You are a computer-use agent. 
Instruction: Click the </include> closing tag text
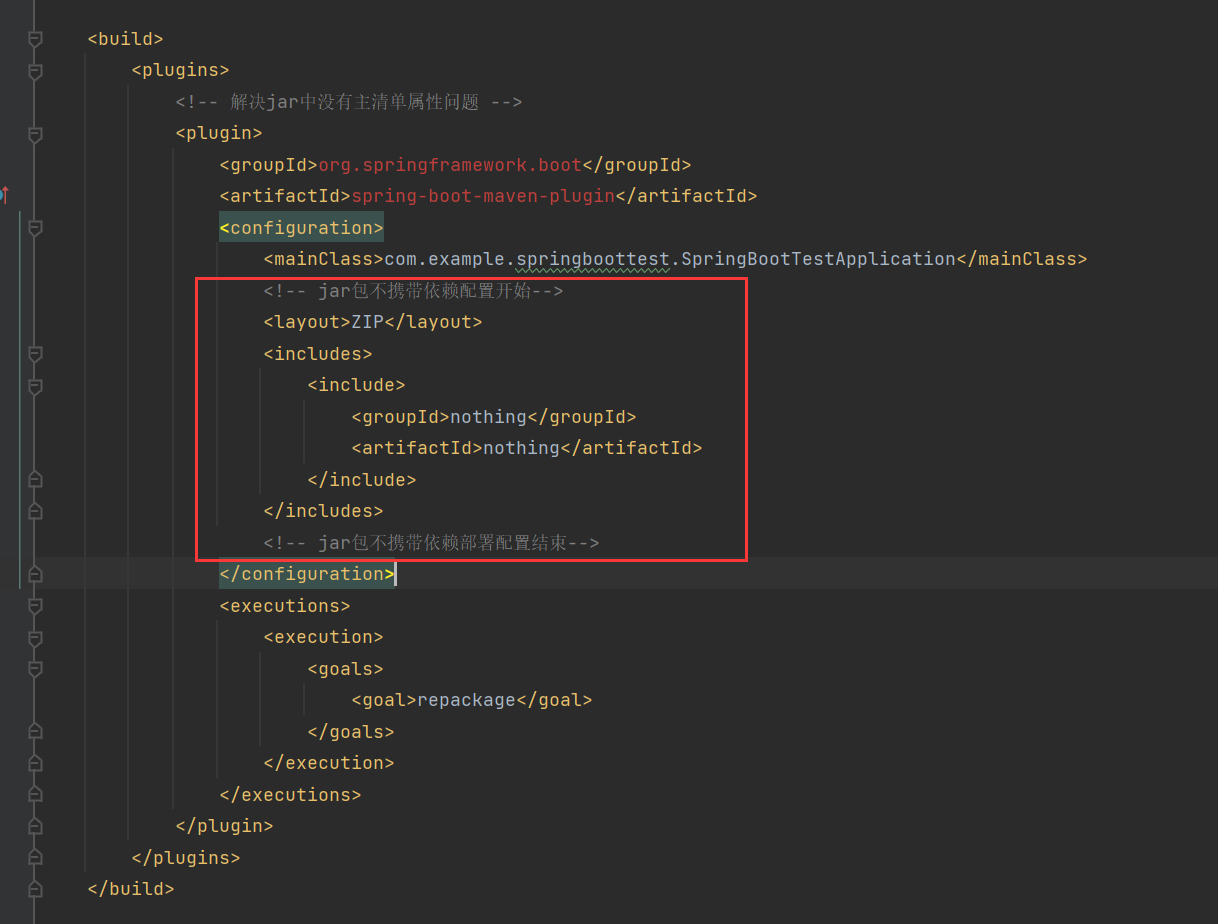click(x=362, y=480)
